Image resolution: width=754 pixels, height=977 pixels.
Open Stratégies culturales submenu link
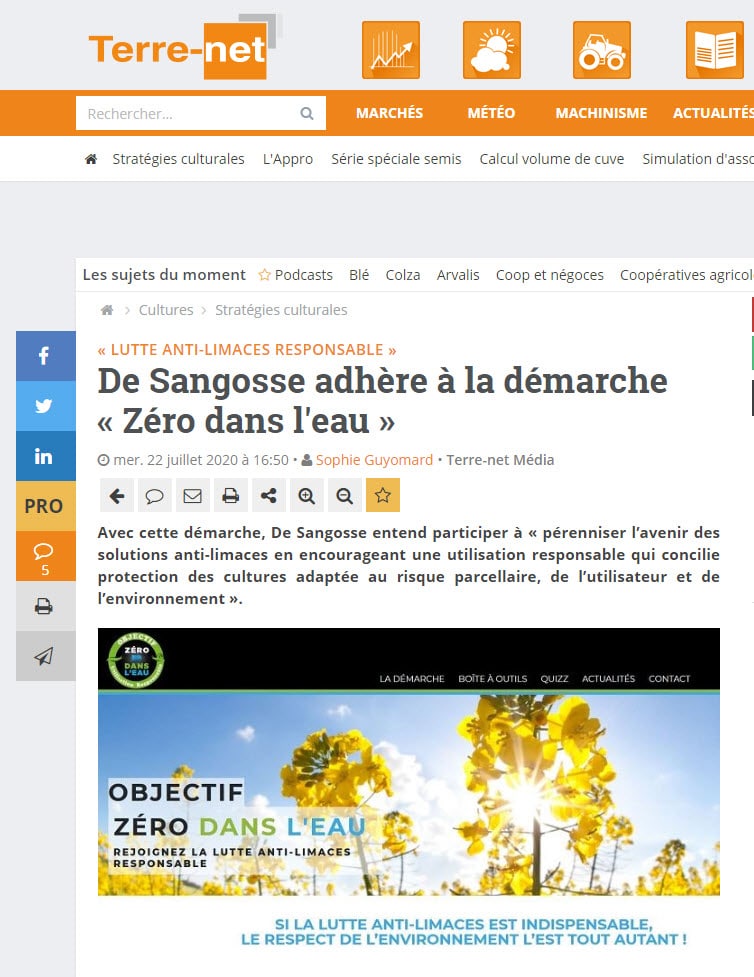point(178,159)
